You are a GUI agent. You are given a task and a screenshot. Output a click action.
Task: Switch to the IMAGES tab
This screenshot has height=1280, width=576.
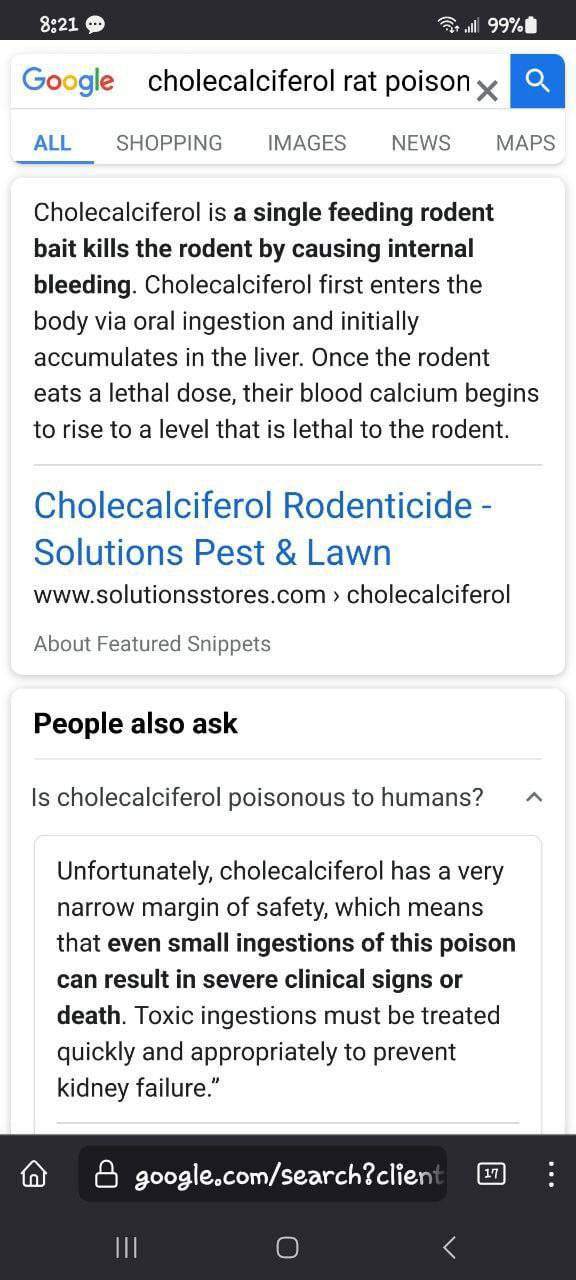click(307, 143)
